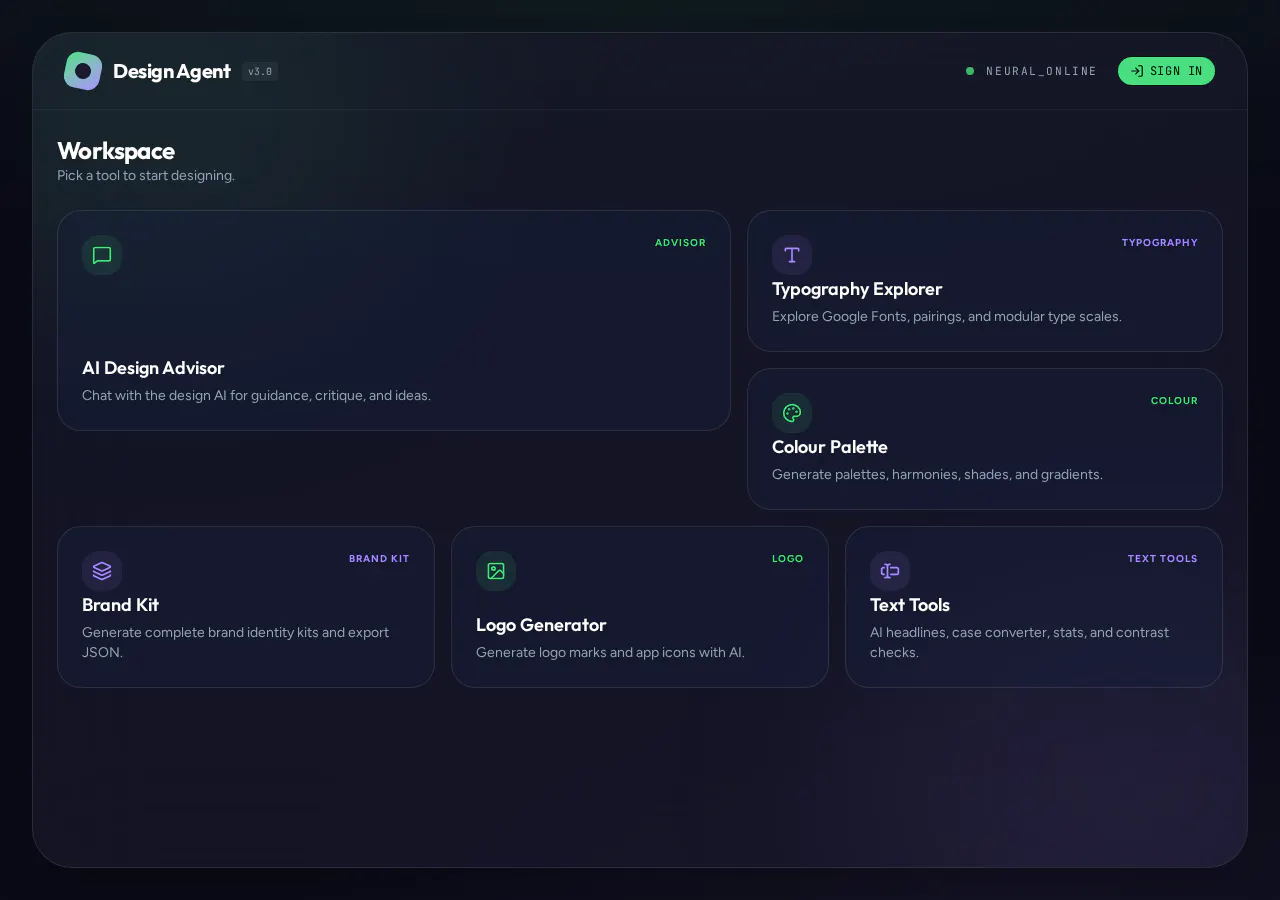Click the LOGO tag label
The height and width of the screenshot is (900, 1280).
click(788, 559)
